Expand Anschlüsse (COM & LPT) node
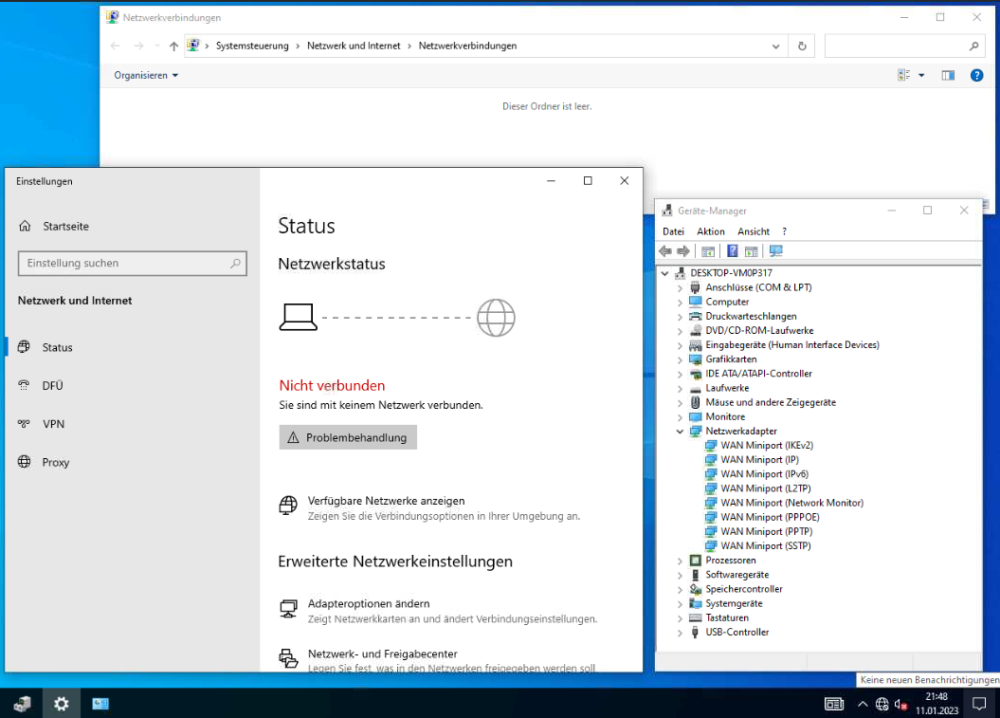Image resolution: width=1000 pixels, height=718 pixels. 680,288
